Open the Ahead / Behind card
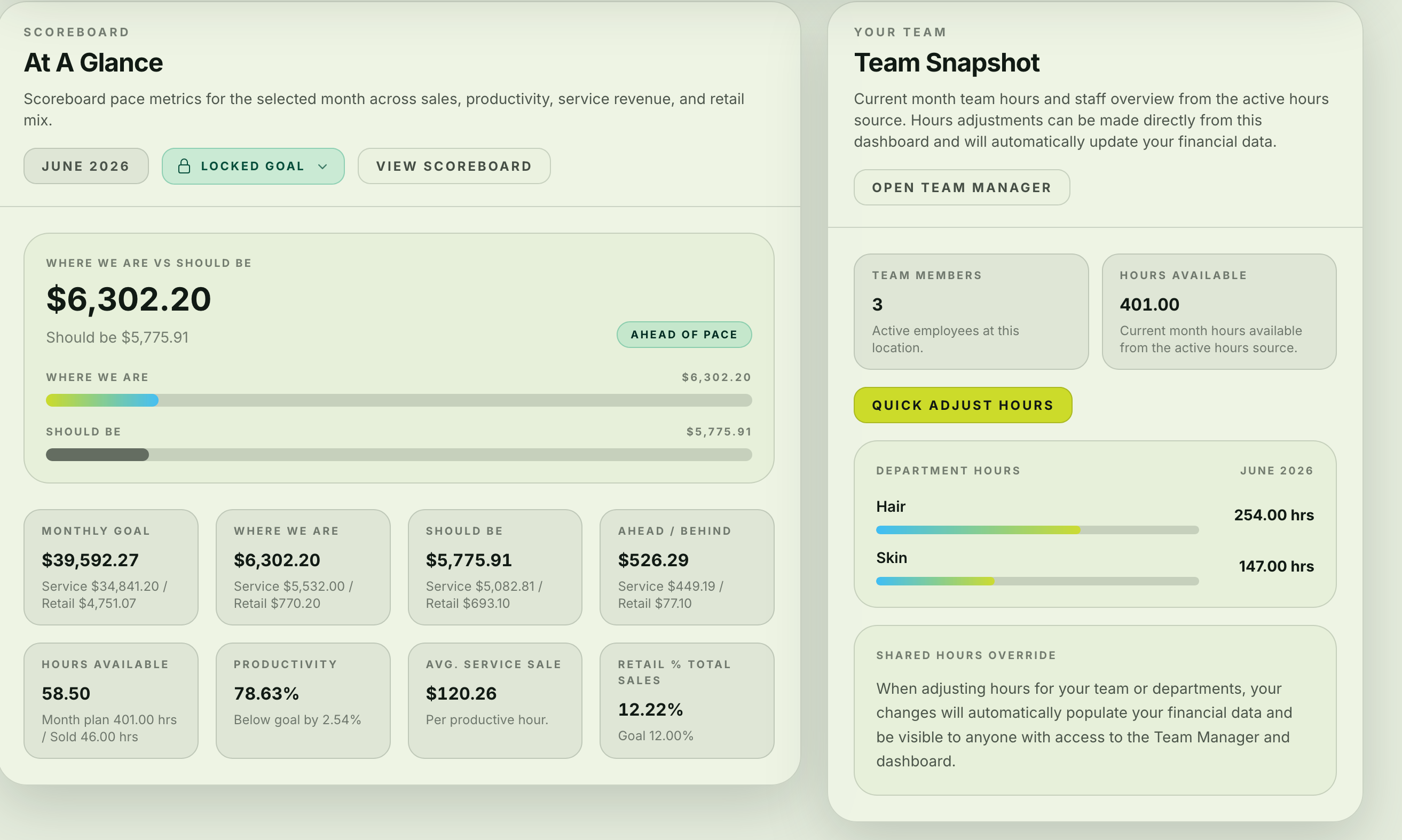Viewport: 1402px width, 840px height. (x=687, y=567)
